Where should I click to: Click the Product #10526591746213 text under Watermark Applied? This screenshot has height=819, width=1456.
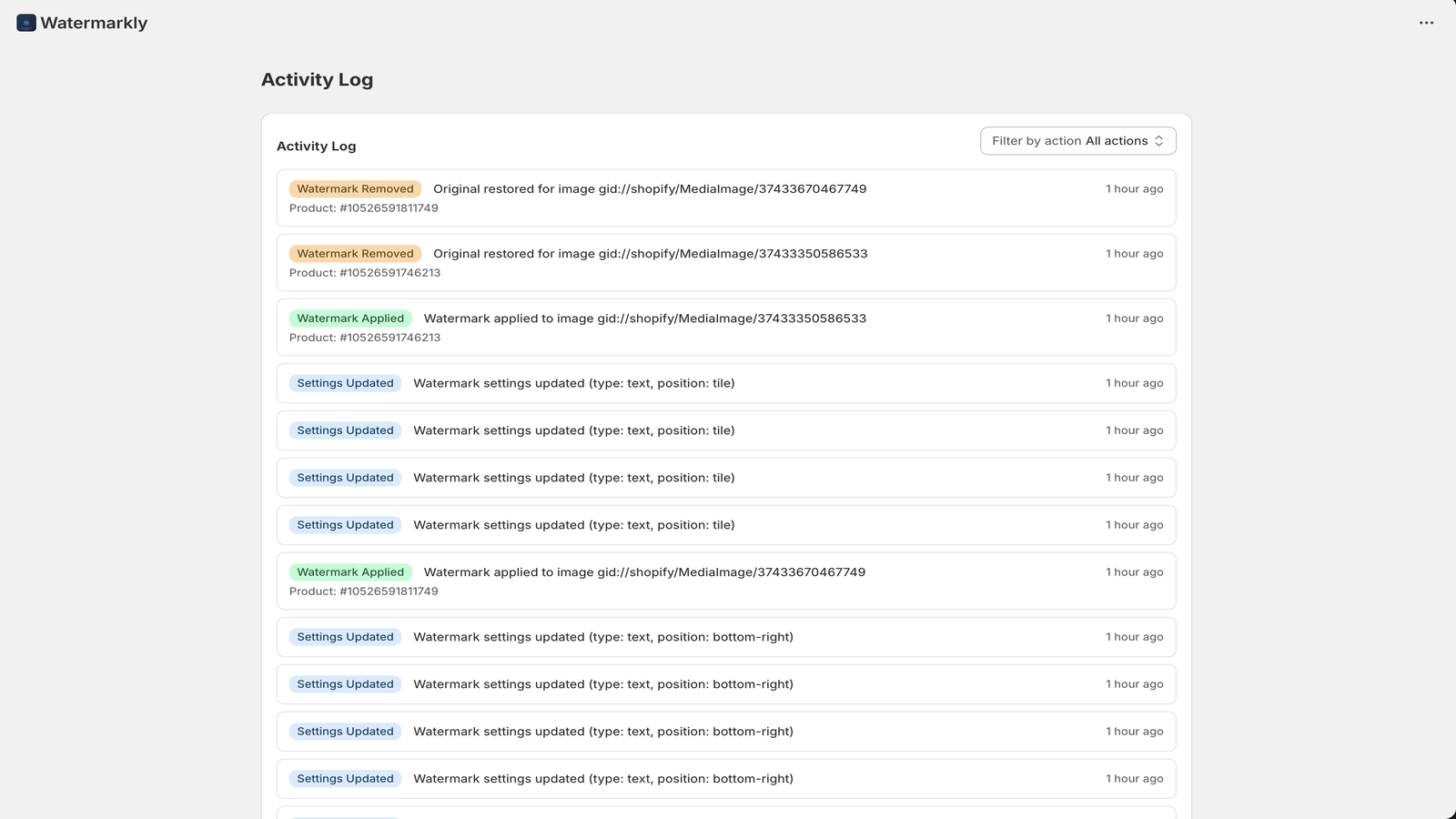[365, 338]
